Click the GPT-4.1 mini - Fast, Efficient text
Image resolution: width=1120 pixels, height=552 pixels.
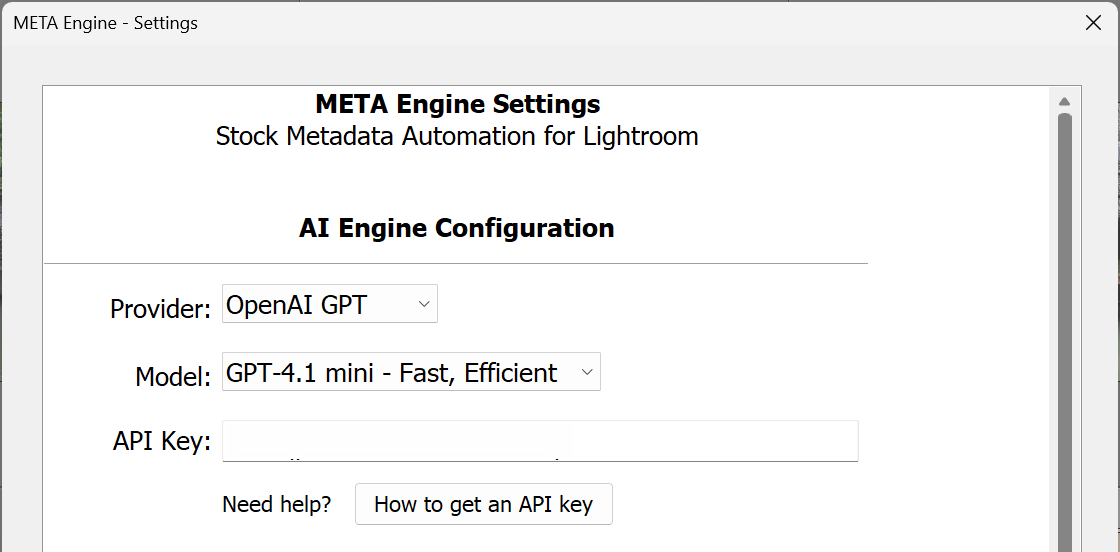click(392, 373)
